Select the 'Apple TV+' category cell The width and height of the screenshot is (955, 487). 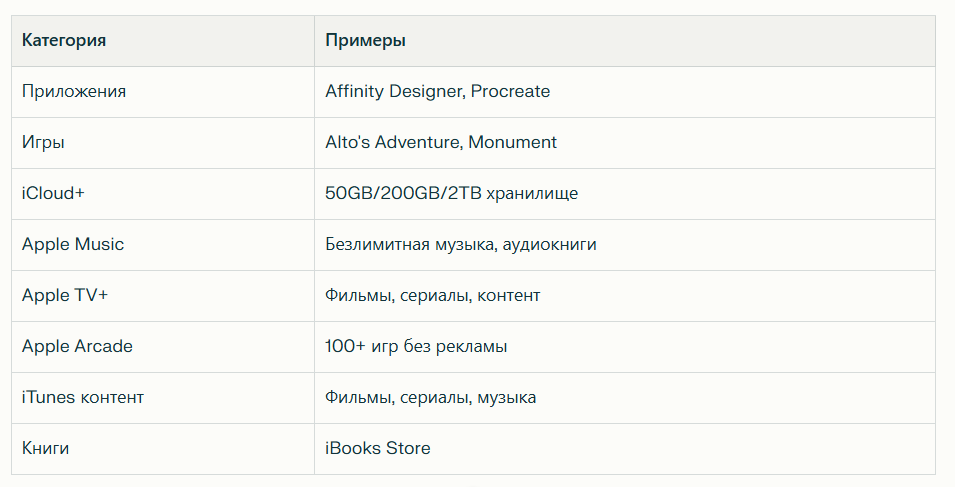coord(163,296)
